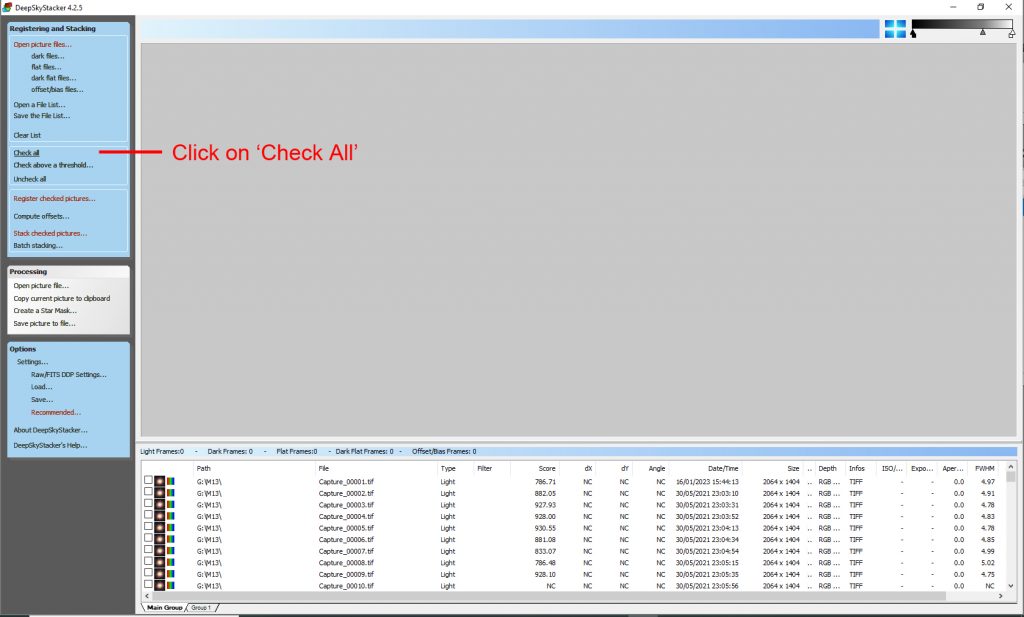Screen dimensions: 1024x617
Task: Toggle the checkbox for Capture_00006.tif
Action: tap(148, 539)
